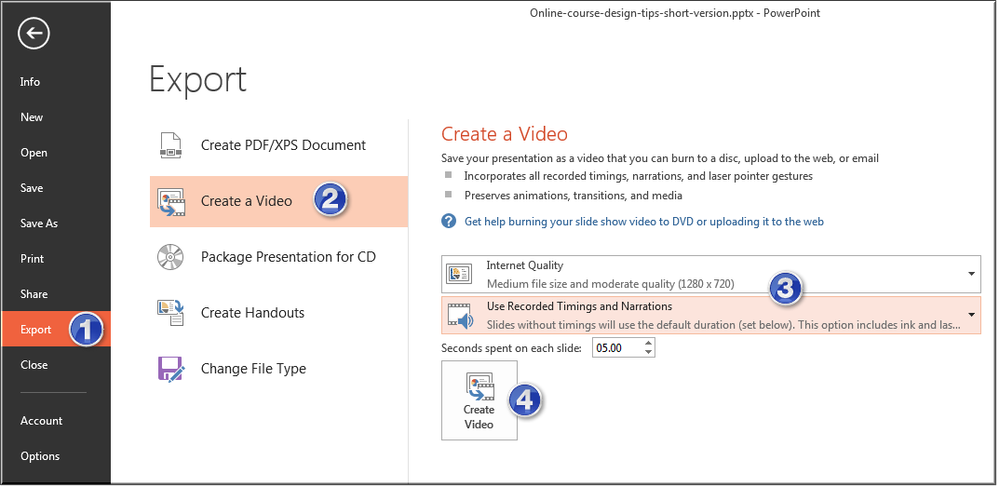Decrease seconds per slide with down arrow
Screen dimensions: 999x488
click(649, 352)
